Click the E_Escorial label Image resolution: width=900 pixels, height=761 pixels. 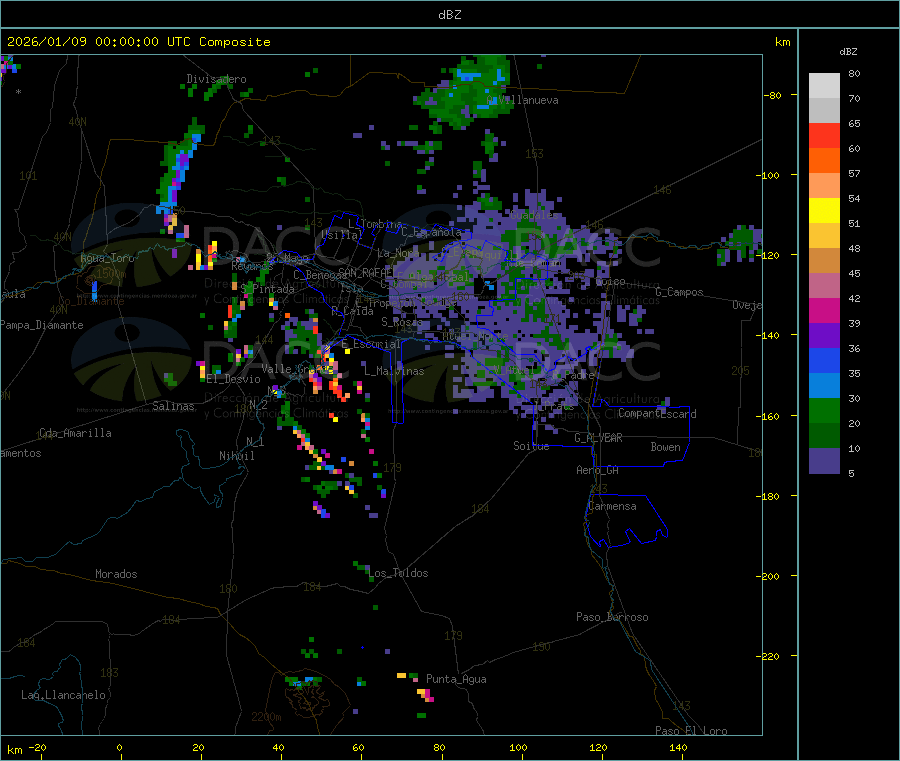371,344
